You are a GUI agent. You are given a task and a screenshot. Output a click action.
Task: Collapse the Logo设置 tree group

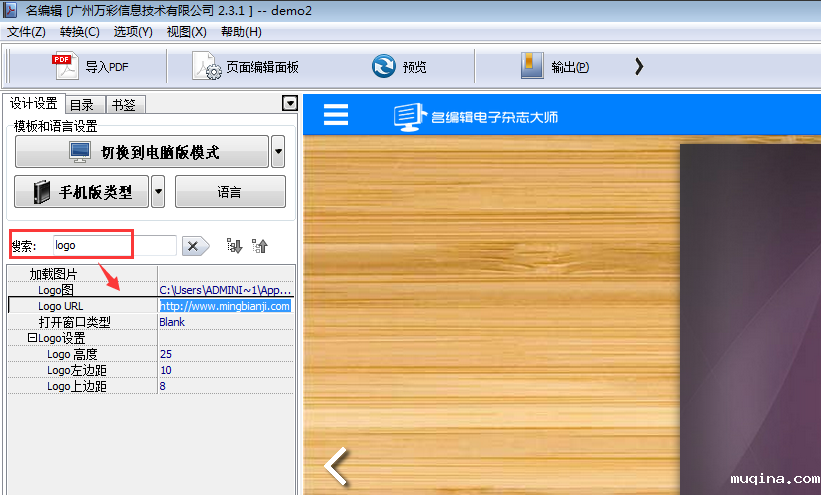pyautogui.click(x=30, y=339)
